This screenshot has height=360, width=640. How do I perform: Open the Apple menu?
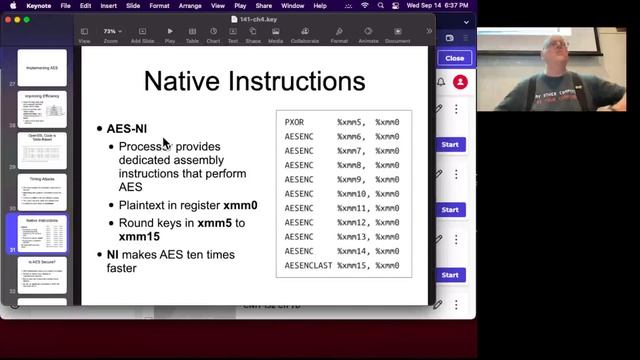point(13,6)
